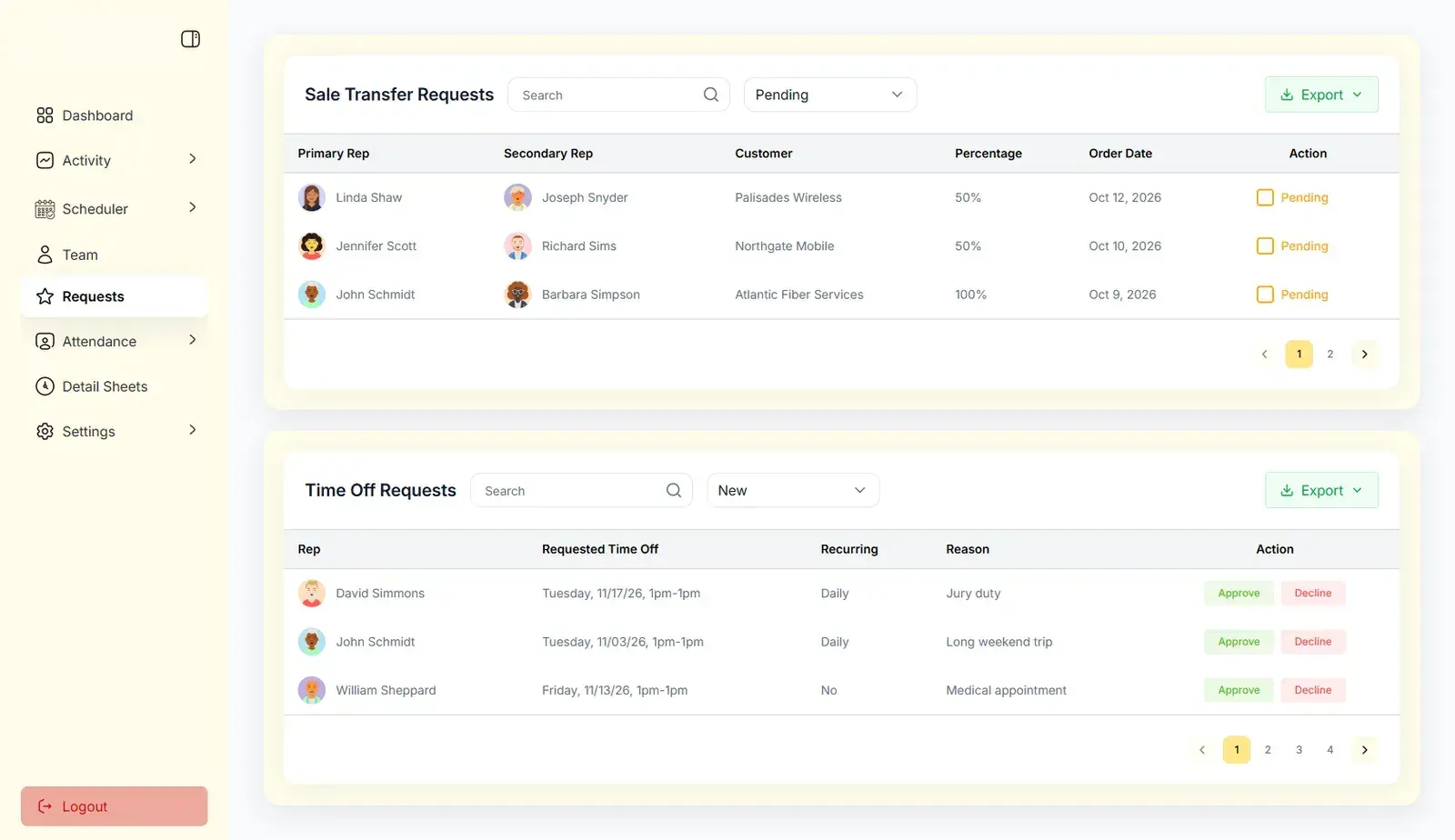Decline John Schmidt's time off request
1455x840 pixels.
pyautogui.click(x=1313, y=642)
